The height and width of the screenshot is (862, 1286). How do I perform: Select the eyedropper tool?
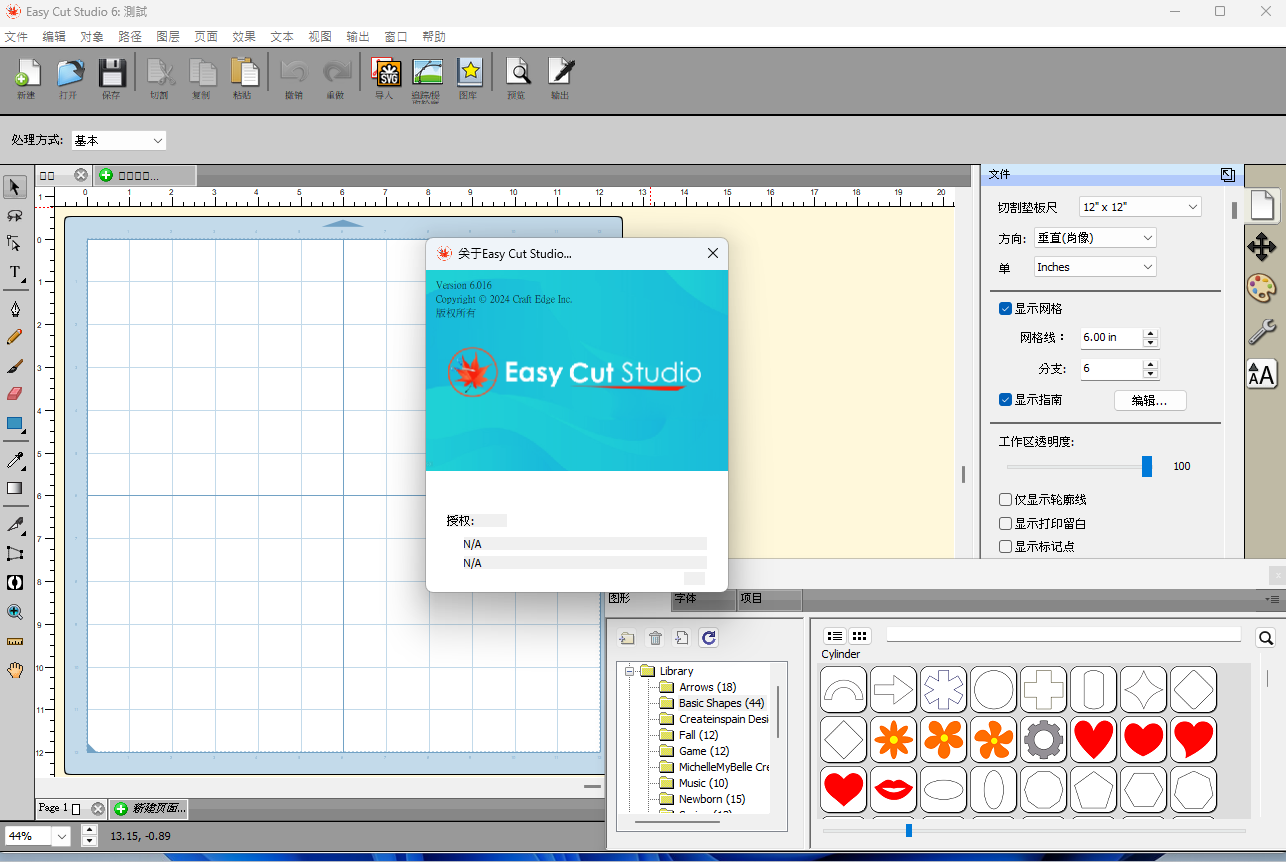[15, 460]
